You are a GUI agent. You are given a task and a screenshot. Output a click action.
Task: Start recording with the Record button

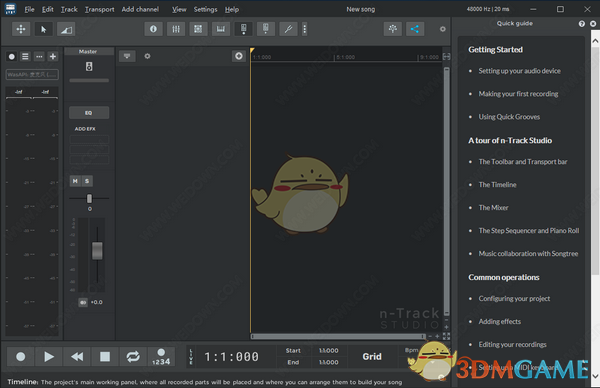[21, 357]
